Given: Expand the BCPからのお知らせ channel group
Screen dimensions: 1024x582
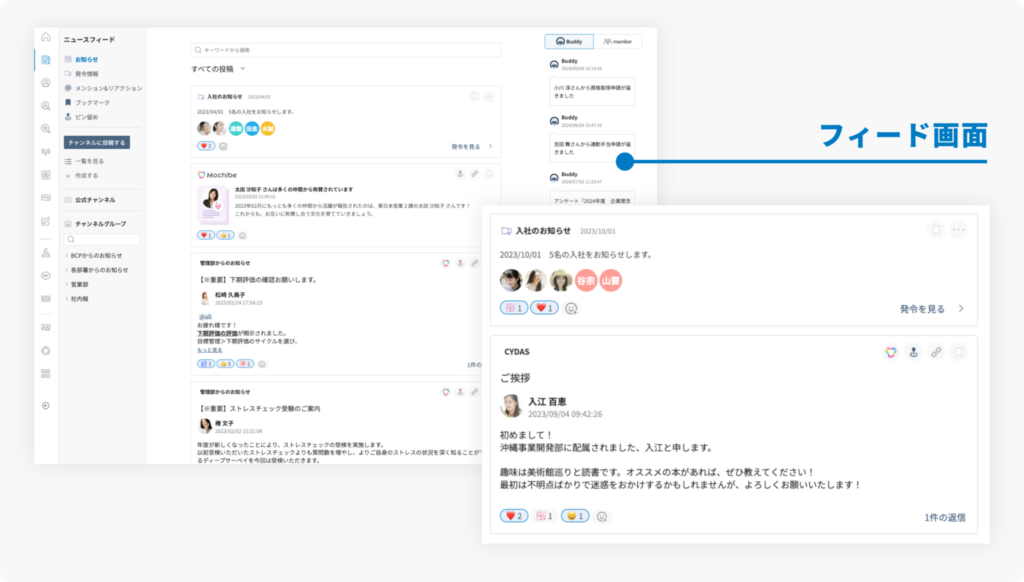Looking at the screenshot, I should pyautogui.click(x=95, y=256).
